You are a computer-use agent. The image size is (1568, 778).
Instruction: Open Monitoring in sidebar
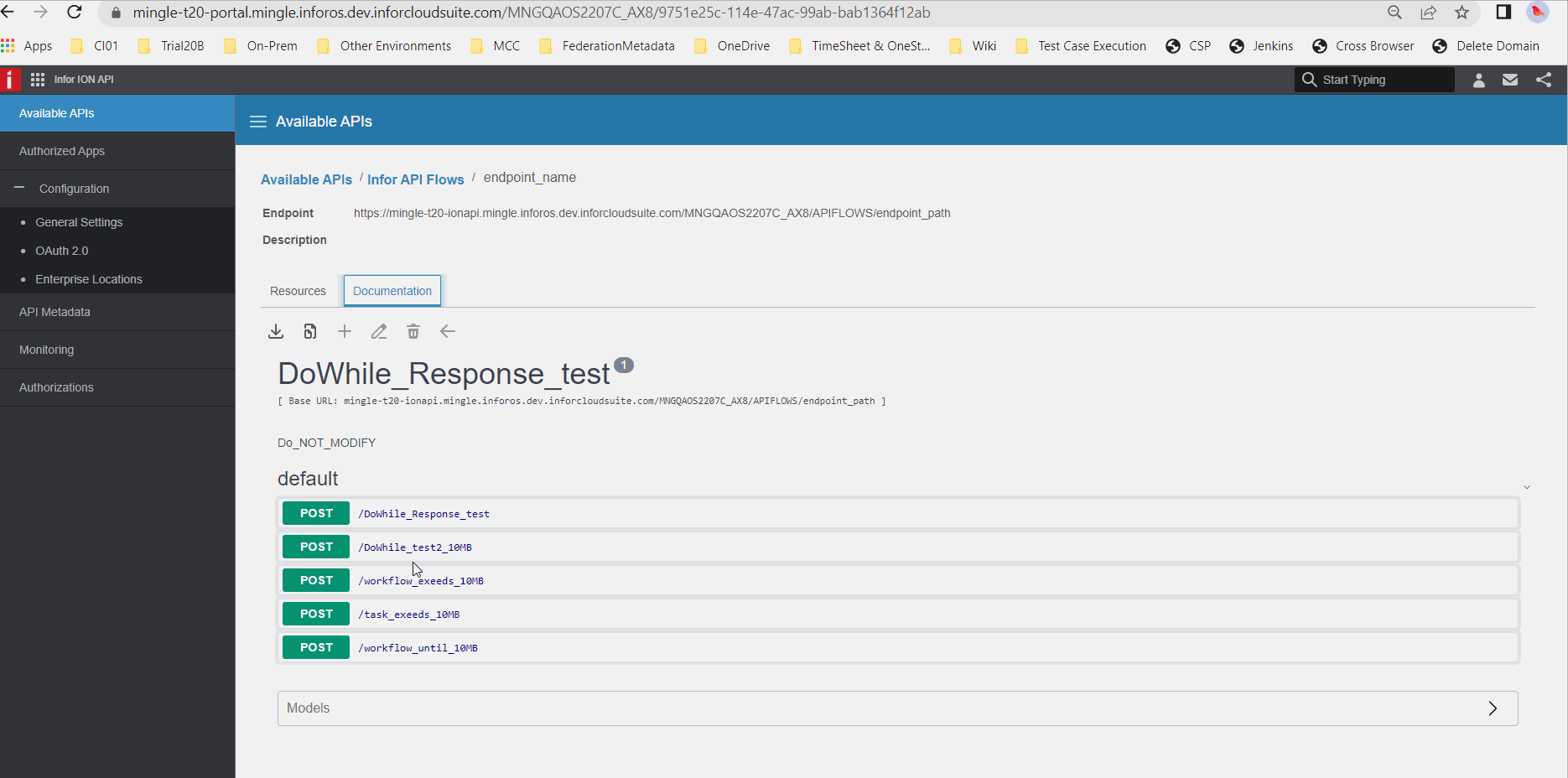(117, 350)
